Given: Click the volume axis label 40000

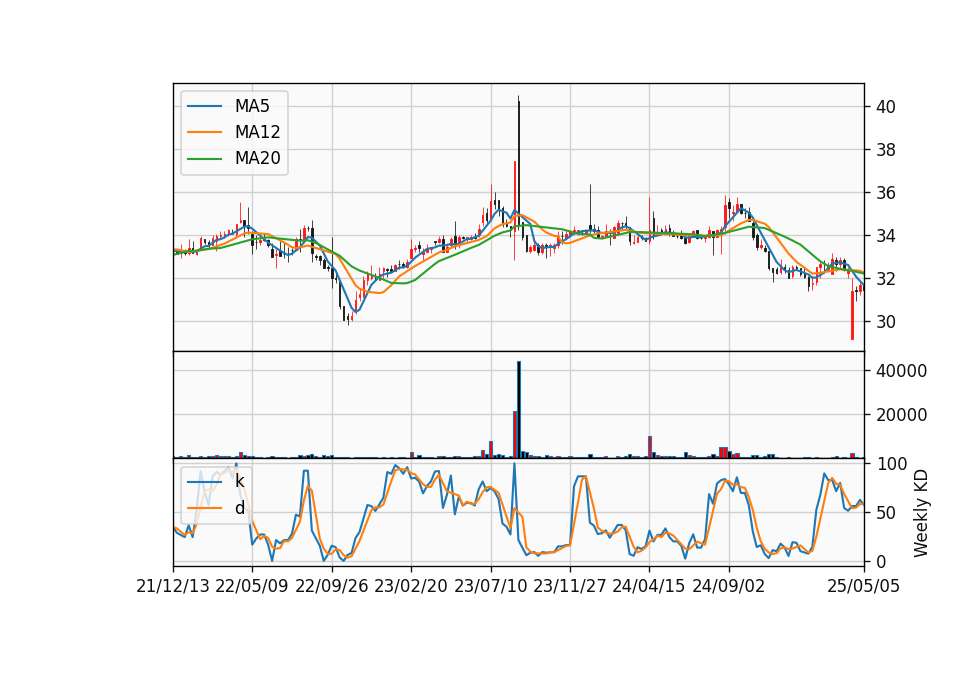Looking at the screenshot, I should (901, 371).
